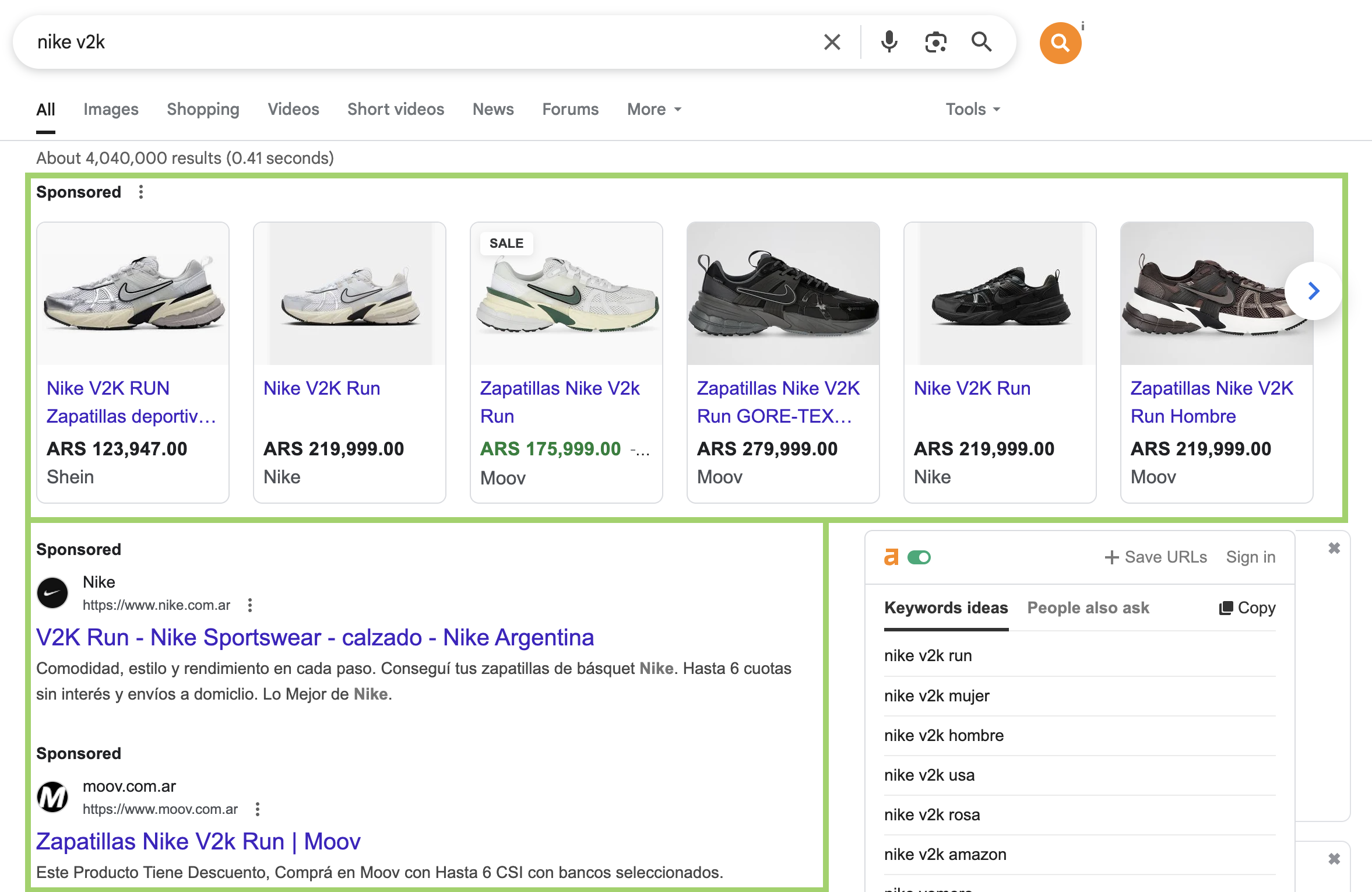Open three-dot menu next to nike.com.ar URL
The width and height of the screenshot is (1372, 892).
pos(250,605)
